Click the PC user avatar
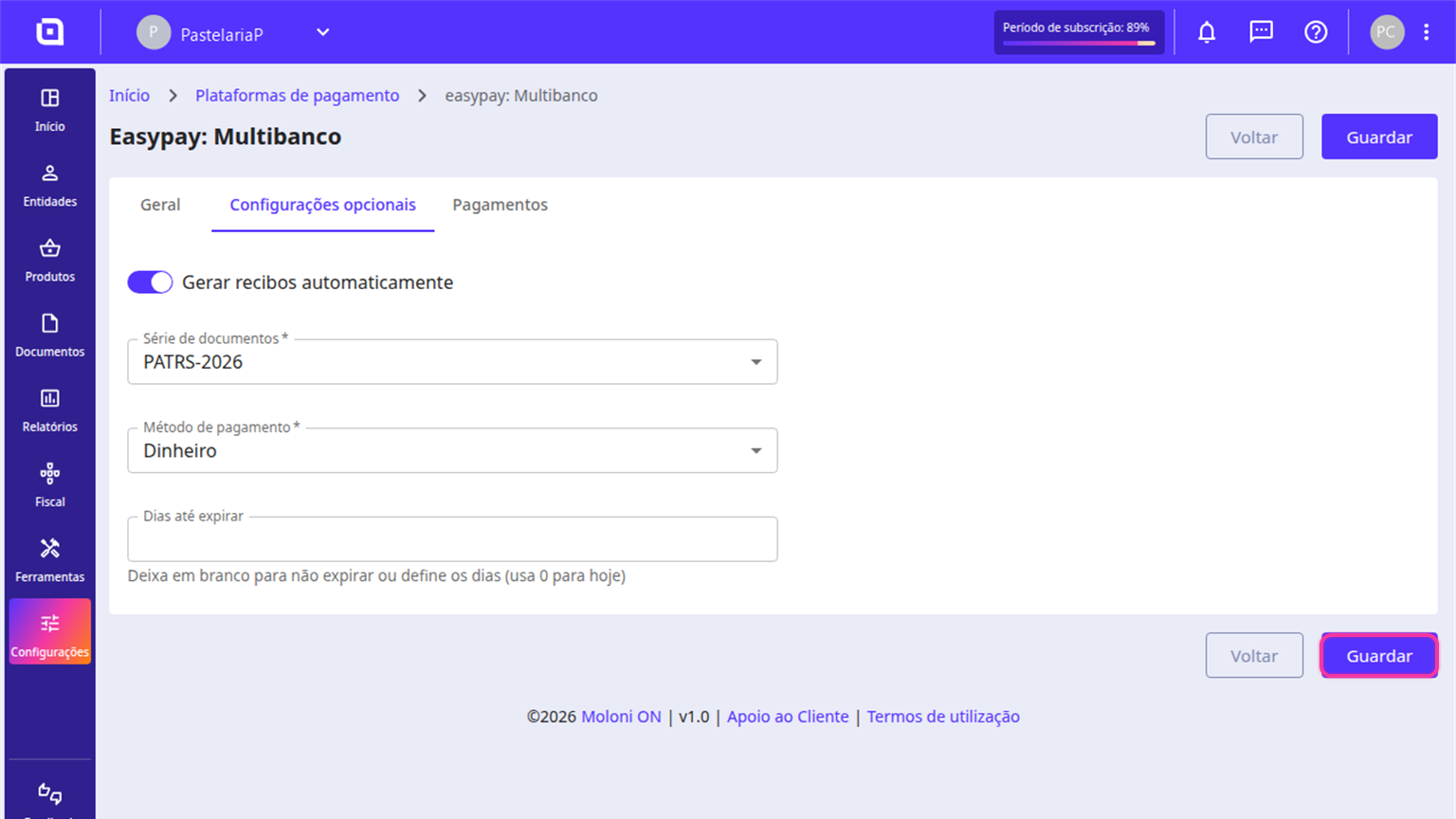The height and width of the screenshot is (819, 1456). pos(1386,32)
